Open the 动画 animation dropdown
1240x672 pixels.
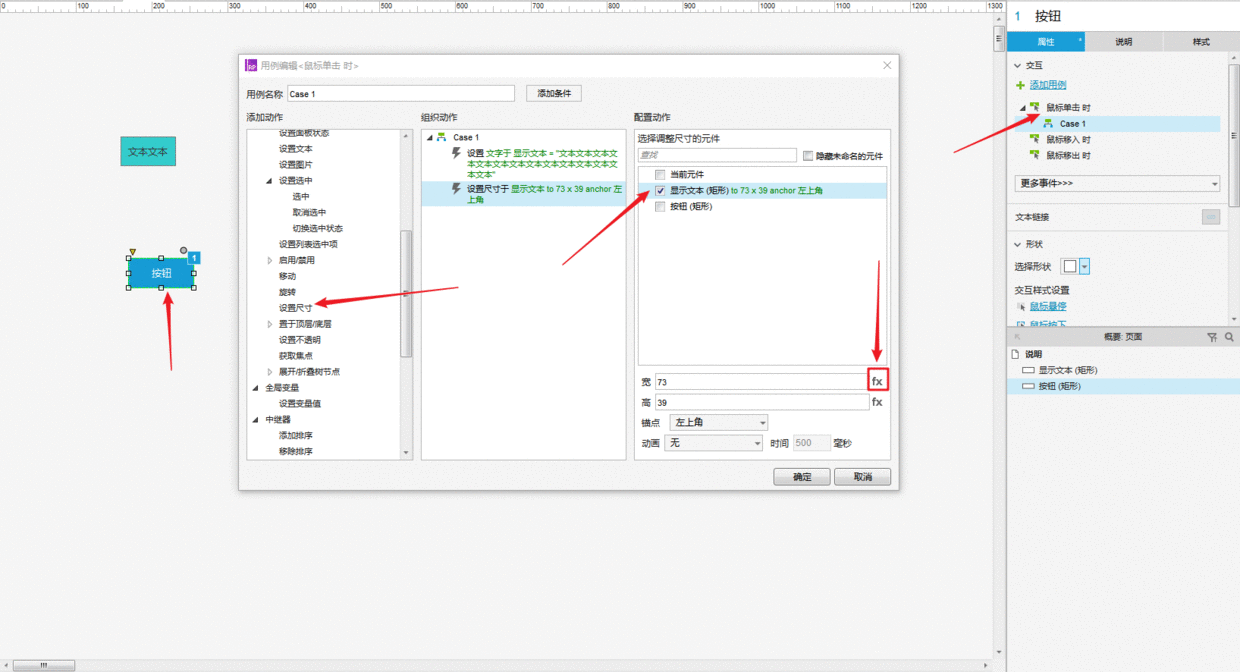tap(715, 443)
